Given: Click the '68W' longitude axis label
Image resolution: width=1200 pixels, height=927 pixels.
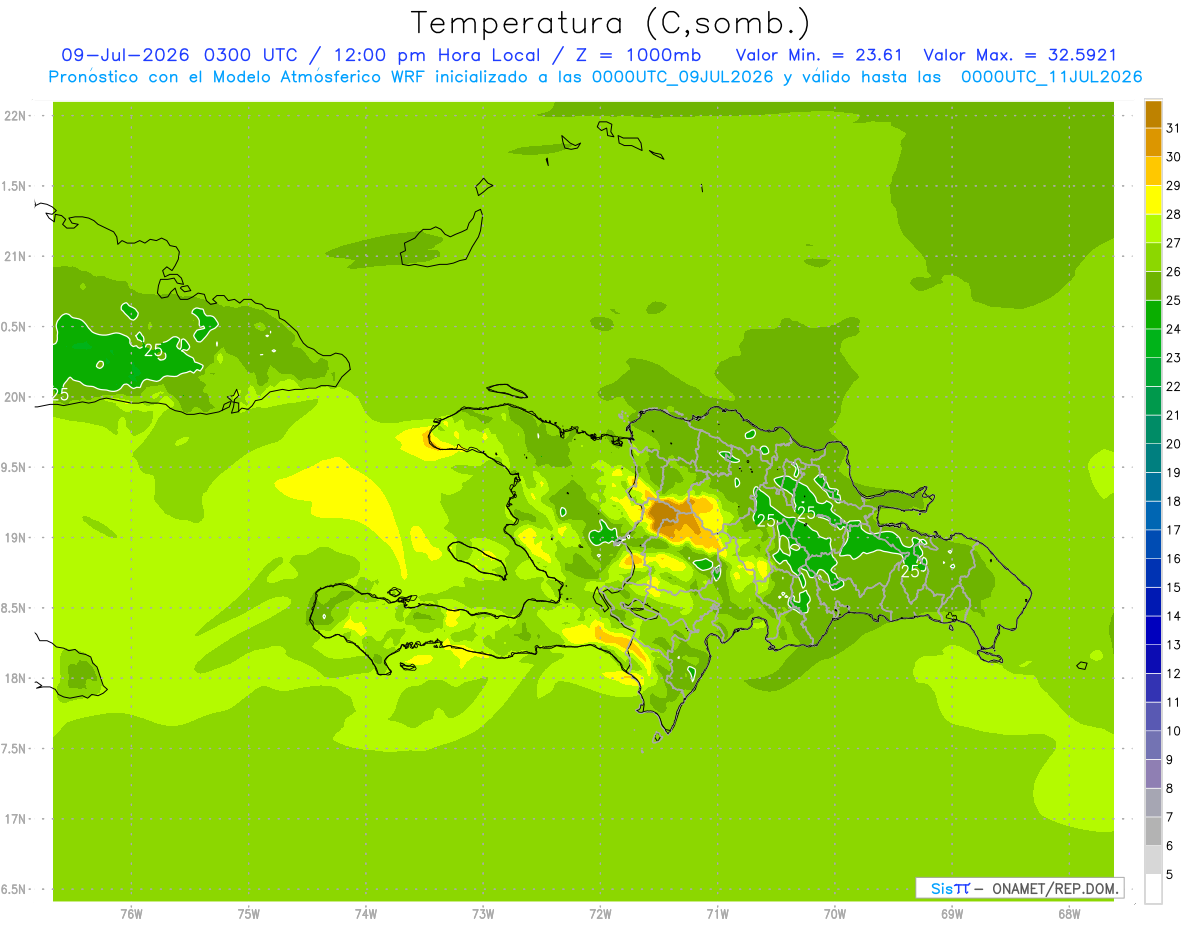Looking at the screenshot, I should (x=1069, y=914).
